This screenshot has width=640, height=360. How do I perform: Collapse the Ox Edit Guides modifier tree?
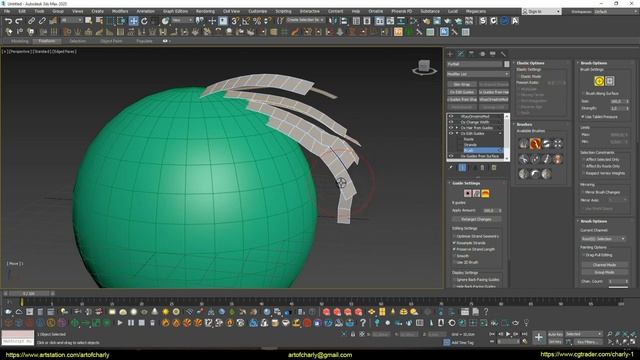(457, 133)
